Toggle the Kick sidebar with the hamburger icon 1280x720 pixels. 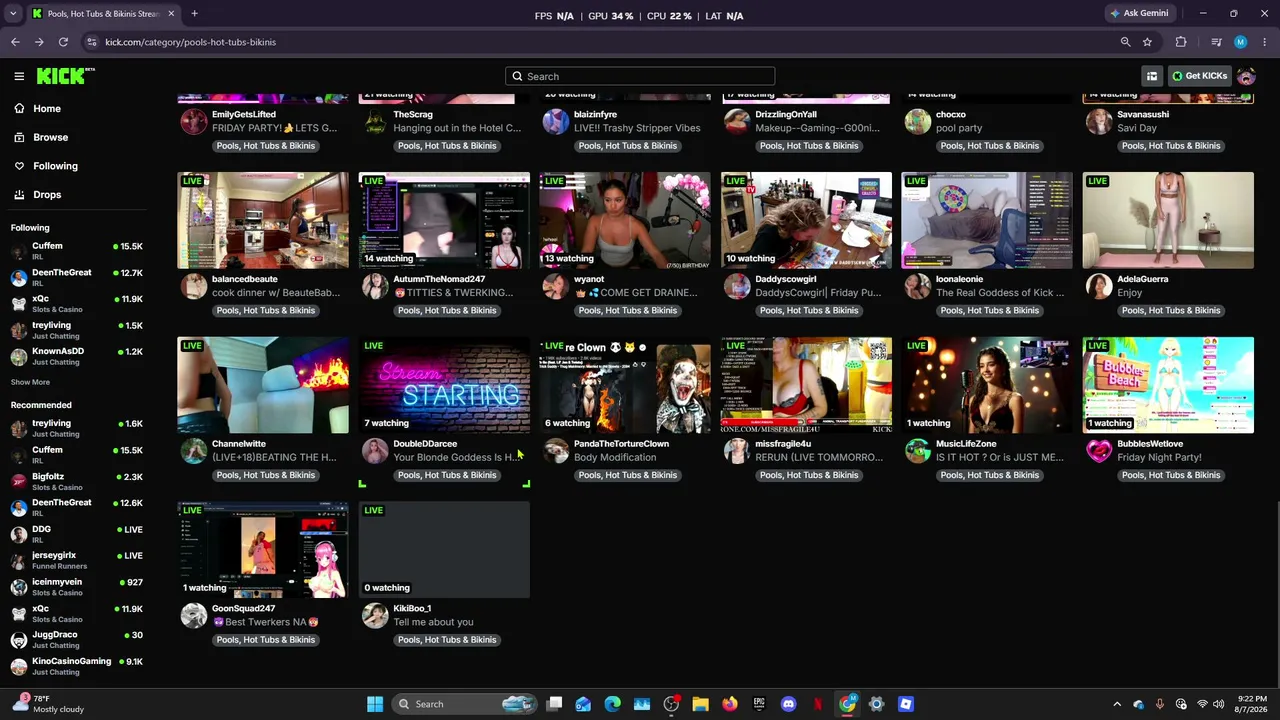[19, 76]
